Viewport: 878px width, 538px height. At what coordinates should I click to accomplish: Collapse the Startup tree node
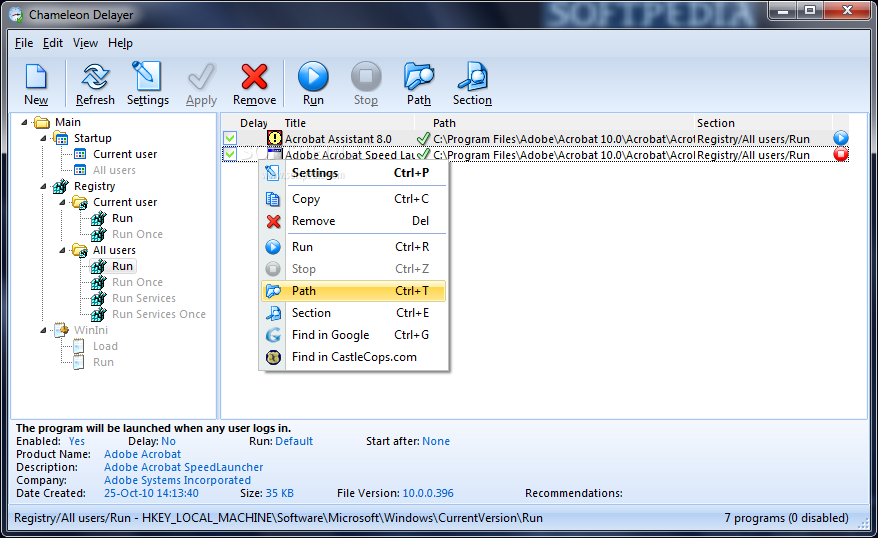43,138
